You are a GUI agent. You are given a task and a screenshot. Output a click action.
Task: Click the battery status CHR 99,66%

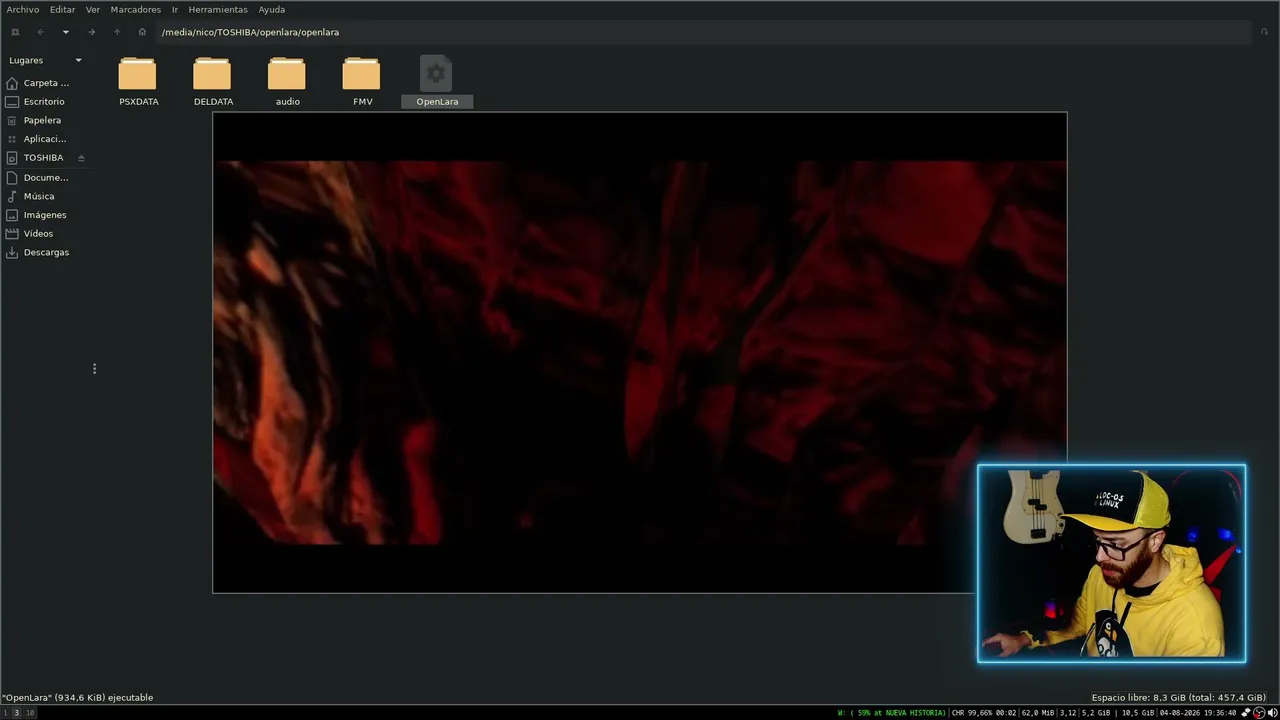coord(985,713)
